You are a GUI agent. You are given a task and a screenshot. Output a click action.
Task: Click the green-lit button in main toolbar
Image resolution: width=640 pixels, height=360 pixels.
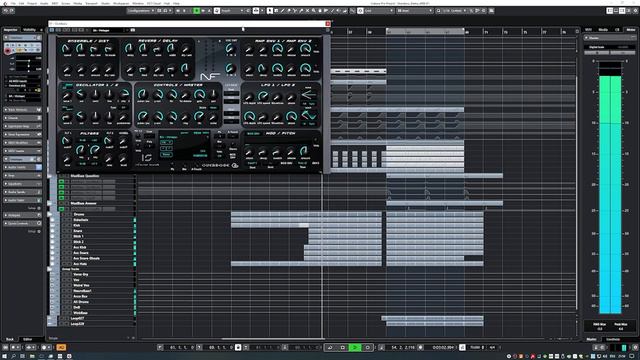point(197,11)
